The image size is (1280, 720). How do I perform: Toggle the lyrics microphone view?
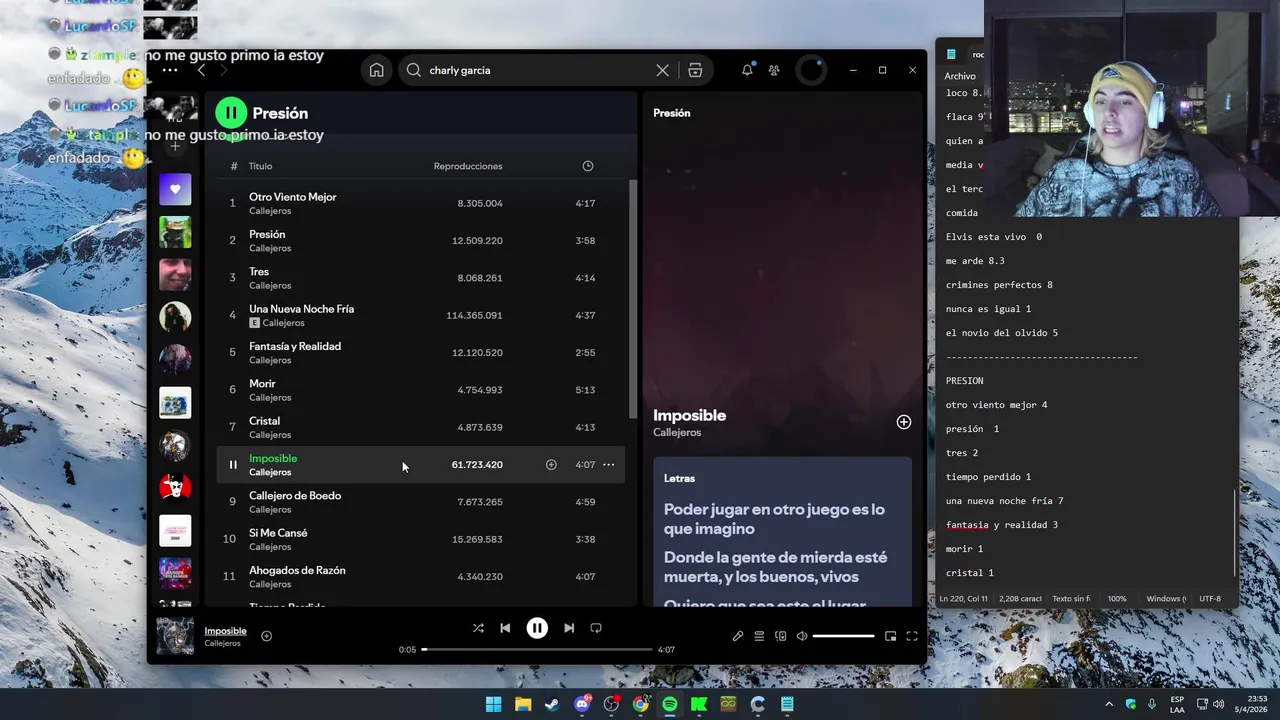point(738,636)
